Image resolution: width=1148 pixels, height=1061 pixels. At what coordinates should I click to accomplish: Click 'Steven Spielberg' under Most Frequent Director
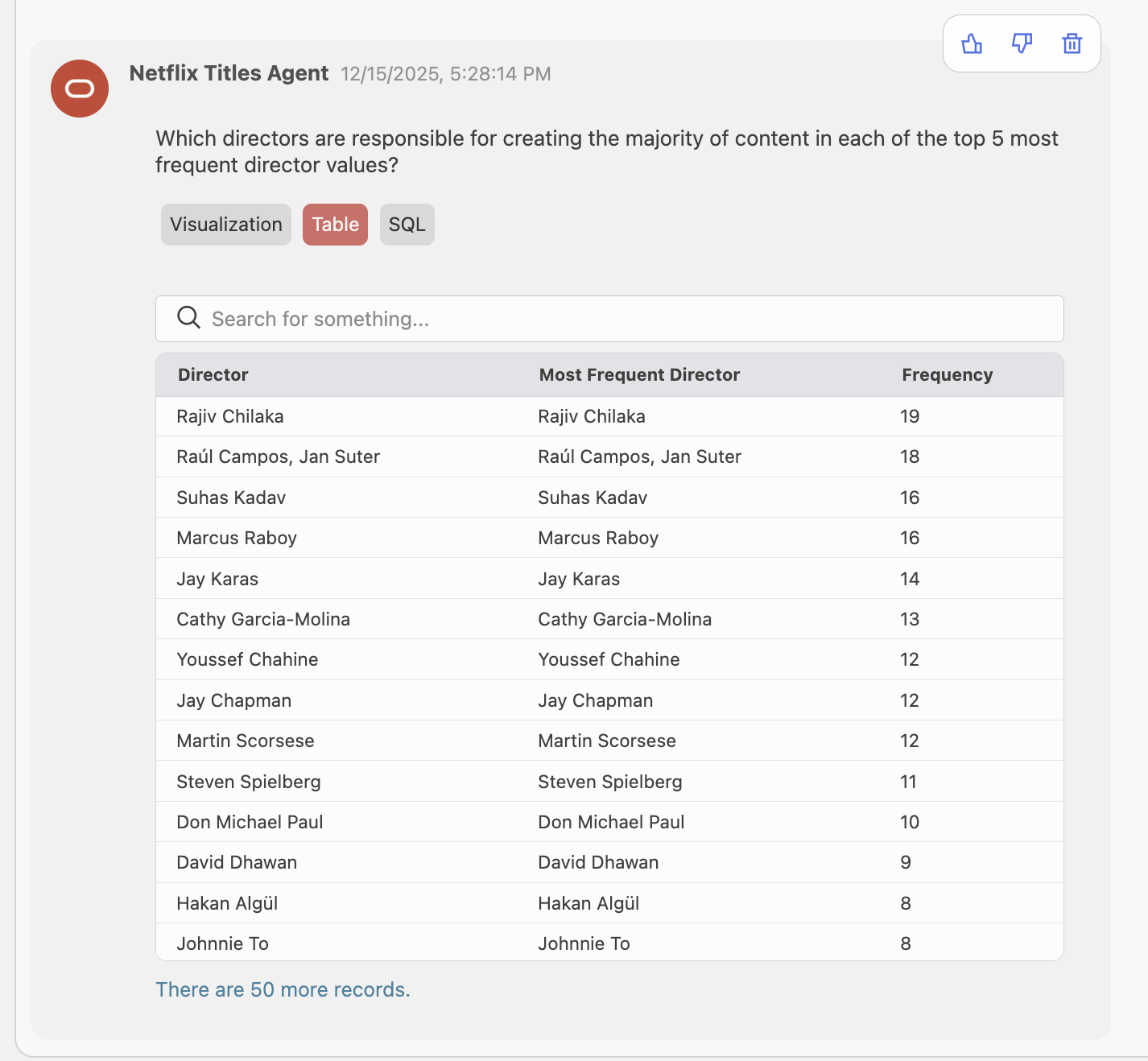(x=609, y=782)
